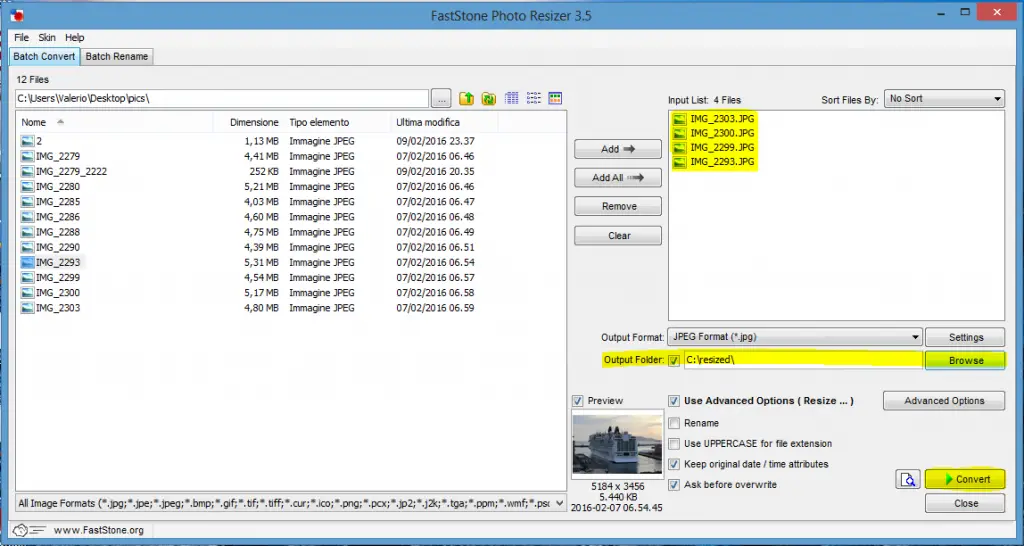Refresh the current folder icon
This screenshot has height=546, width=1024.
click(488, 99)
